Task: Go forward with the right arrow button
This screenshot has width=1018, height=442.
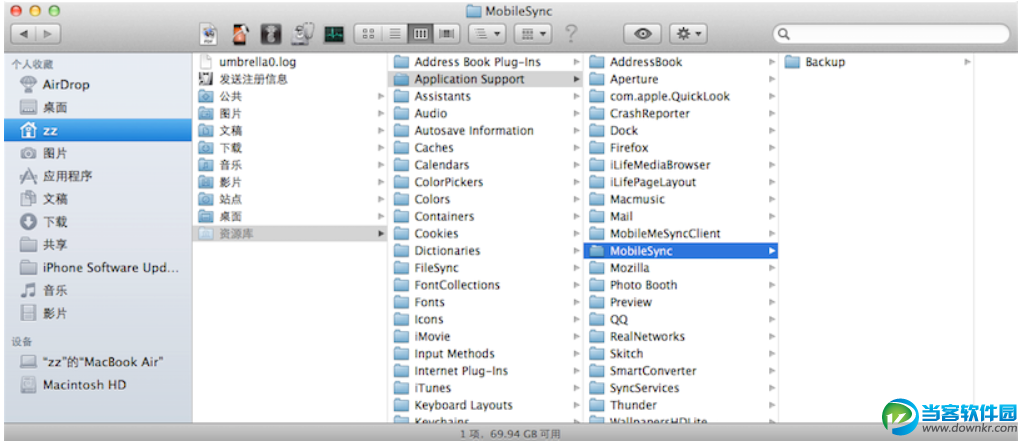Action: click(48, 34)
